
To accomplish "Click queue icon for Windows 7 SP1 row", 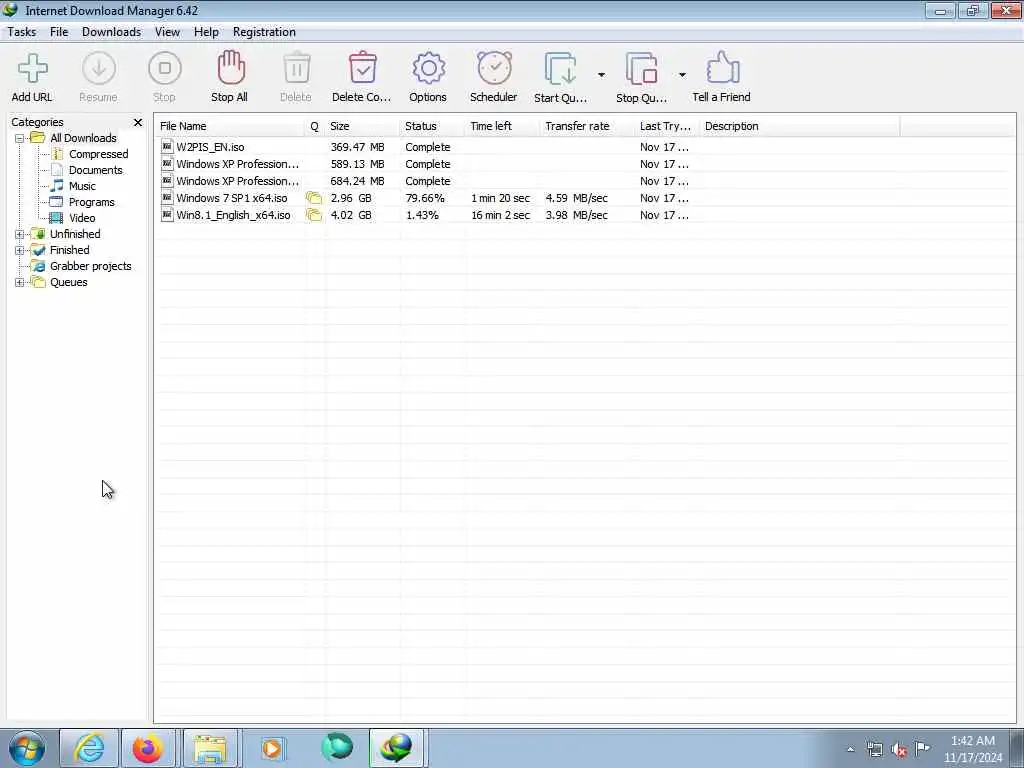I will click(314, 198).
